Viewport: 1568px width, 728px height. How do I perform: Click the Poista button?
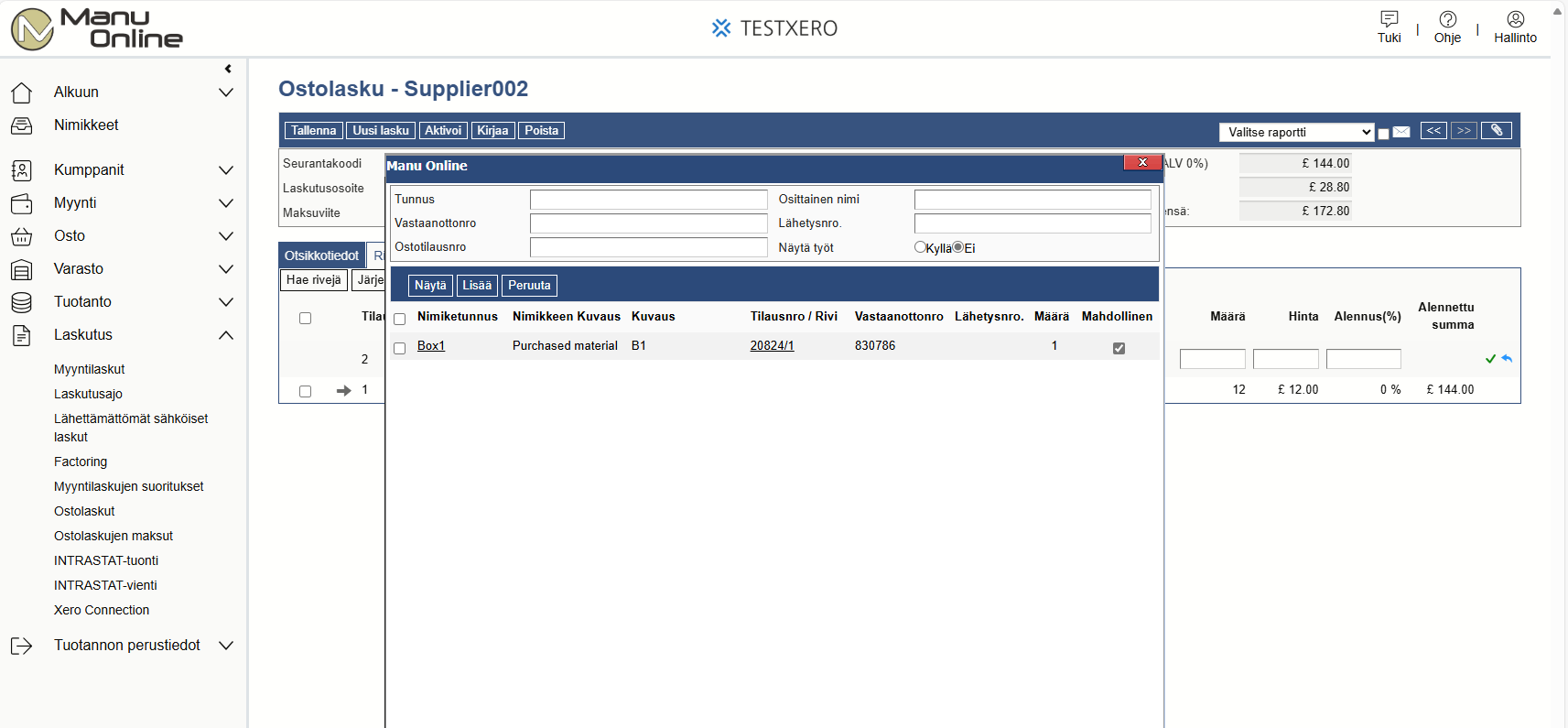(x=541, y=131)
